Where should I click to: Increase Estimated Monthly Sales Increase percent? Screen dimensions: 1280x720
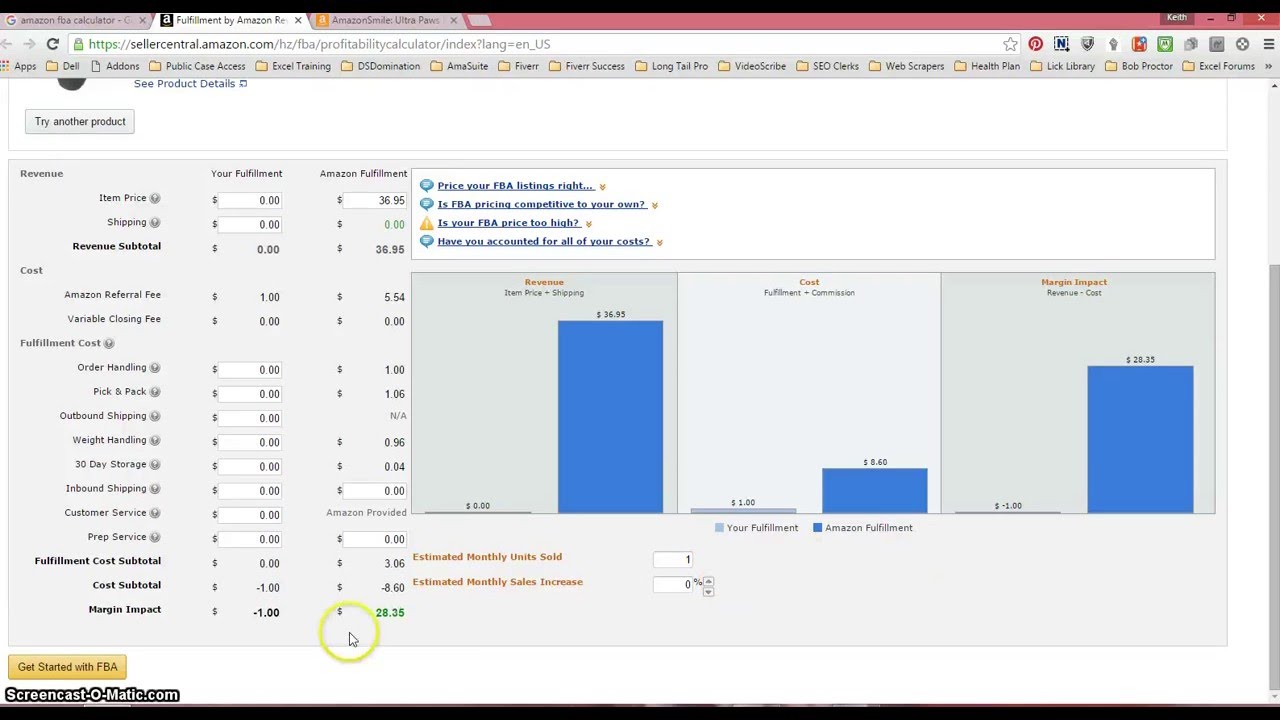pyautogui.click(x=708, y=580)
